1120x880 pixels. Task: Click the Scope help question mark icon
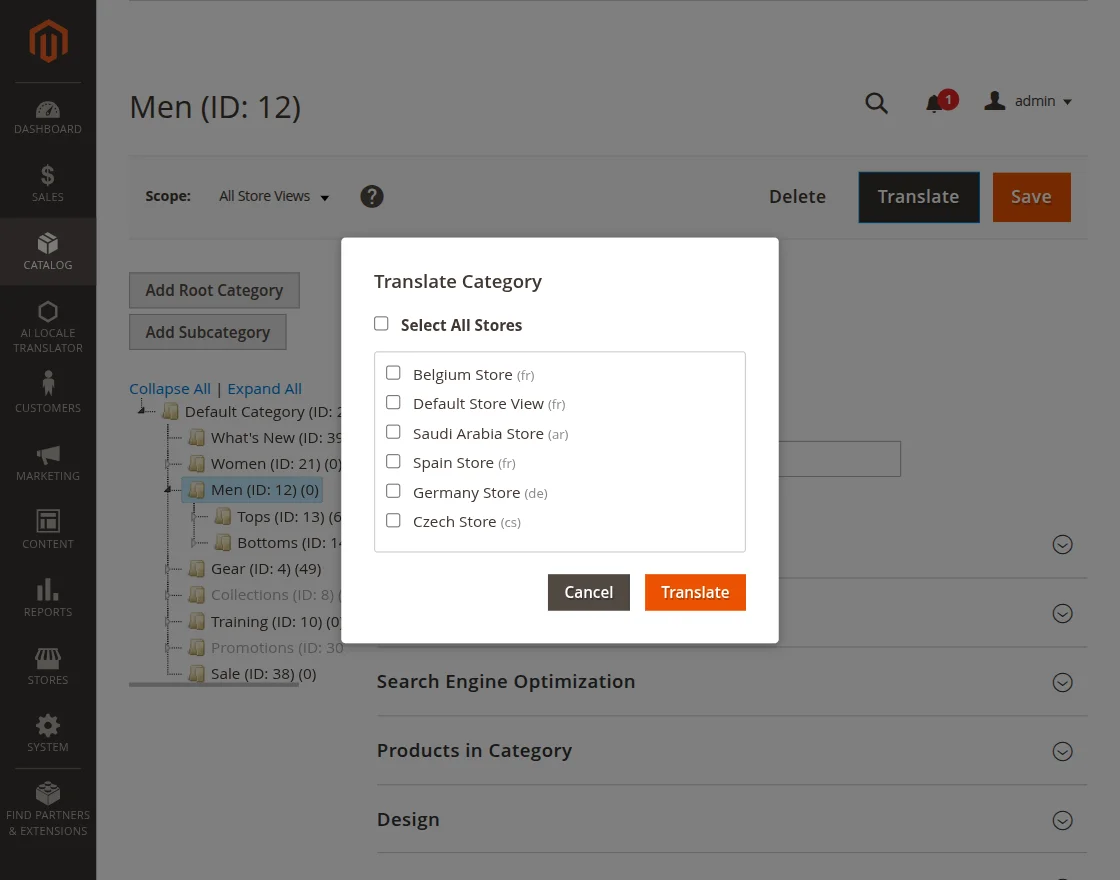[x=372, y=196]
